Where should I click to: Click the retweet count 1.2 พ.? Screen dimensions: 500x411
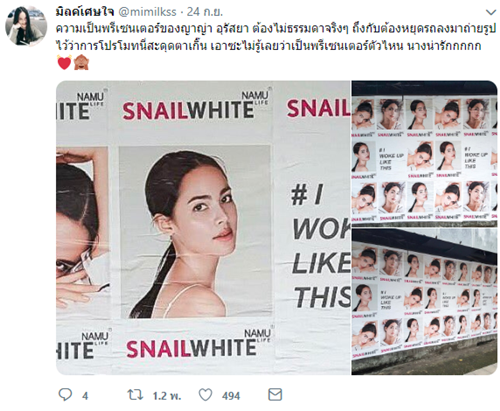point(167,396)
